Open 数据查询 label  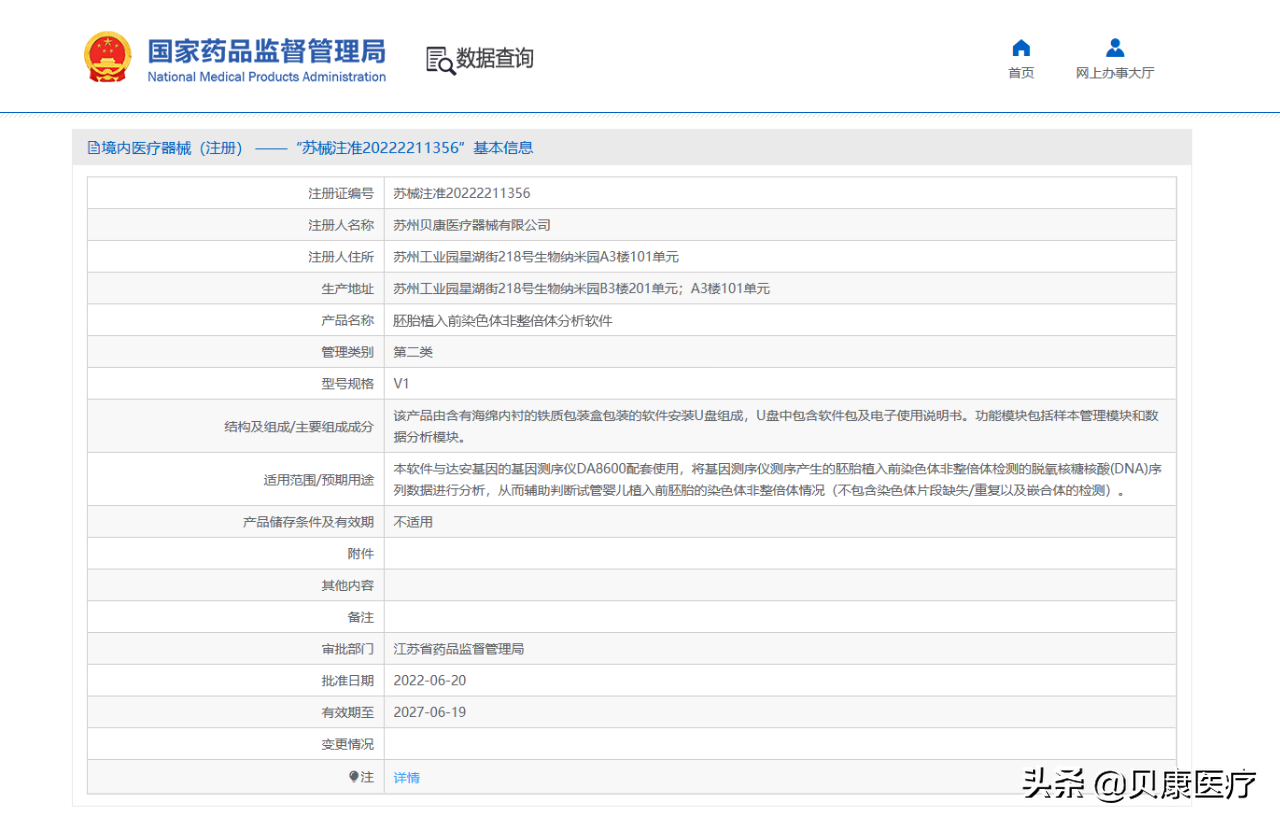coord(495,59)
